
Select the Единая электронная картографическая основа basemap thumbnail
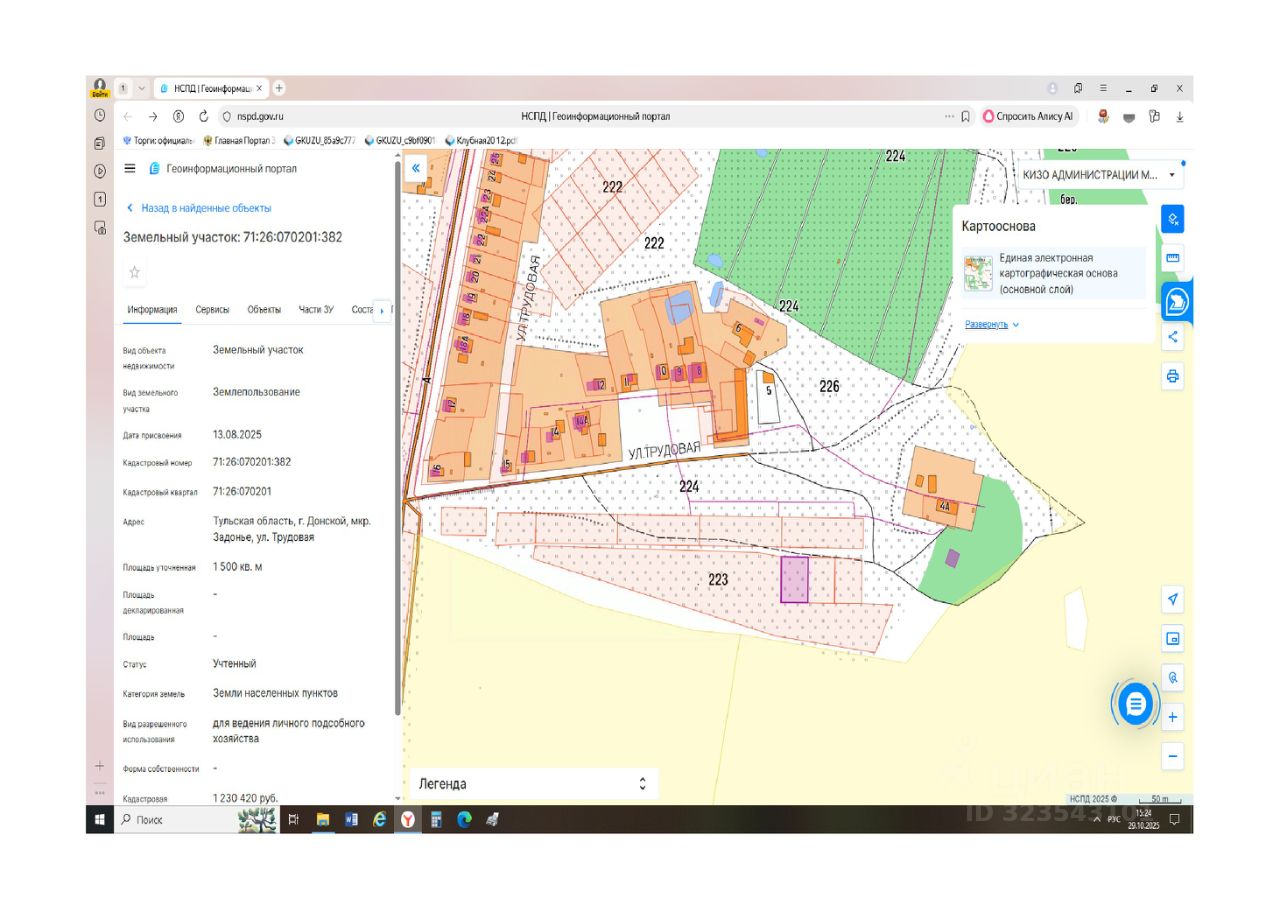click(978, 273)
